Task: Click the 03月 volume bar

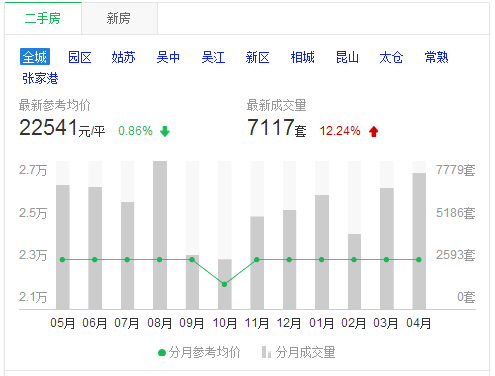Action: (x=387, y=248)
